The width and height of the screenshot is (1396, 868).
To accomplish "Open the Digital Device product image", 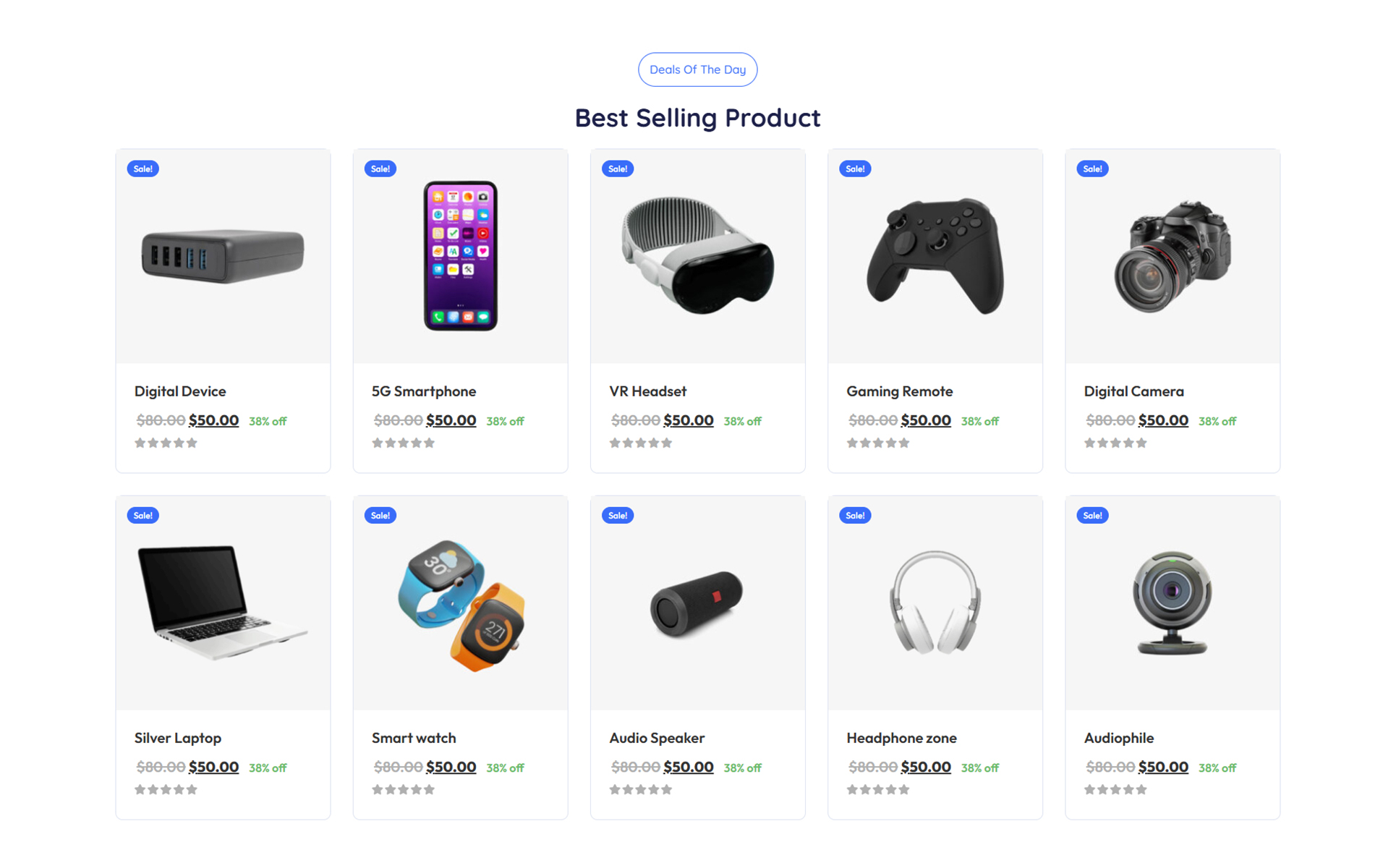I will 223,256.
